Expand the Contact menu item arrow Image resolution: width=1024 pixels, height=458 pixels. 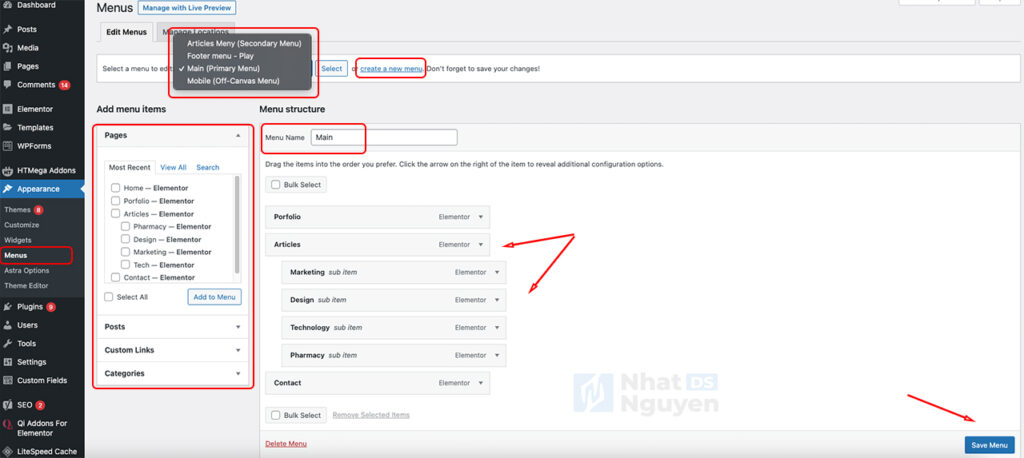coord(481,383)
